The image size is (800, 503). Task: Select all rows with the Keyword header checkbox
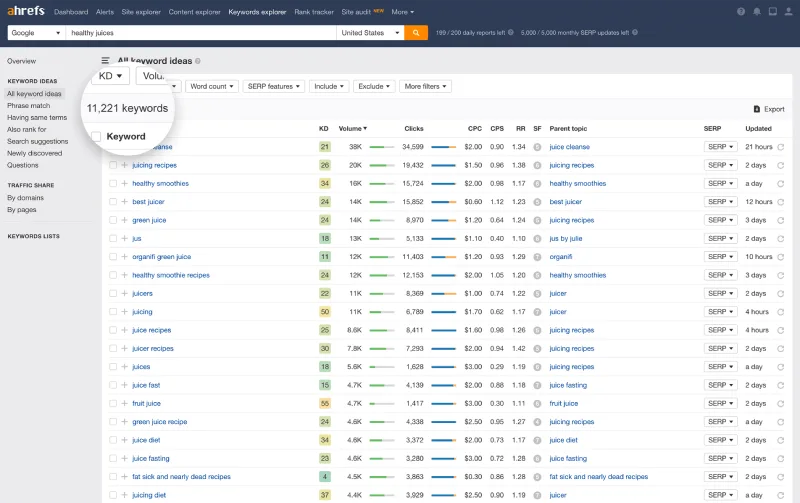[x=96, y=136]
